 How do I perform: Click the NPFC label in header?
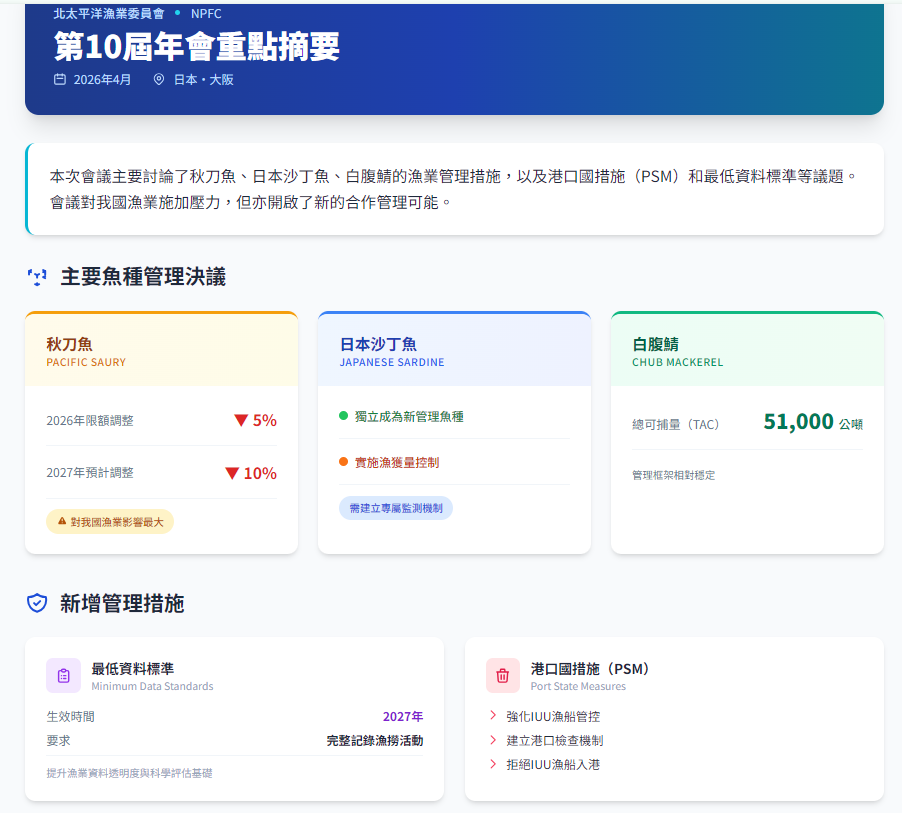(206, 13)
